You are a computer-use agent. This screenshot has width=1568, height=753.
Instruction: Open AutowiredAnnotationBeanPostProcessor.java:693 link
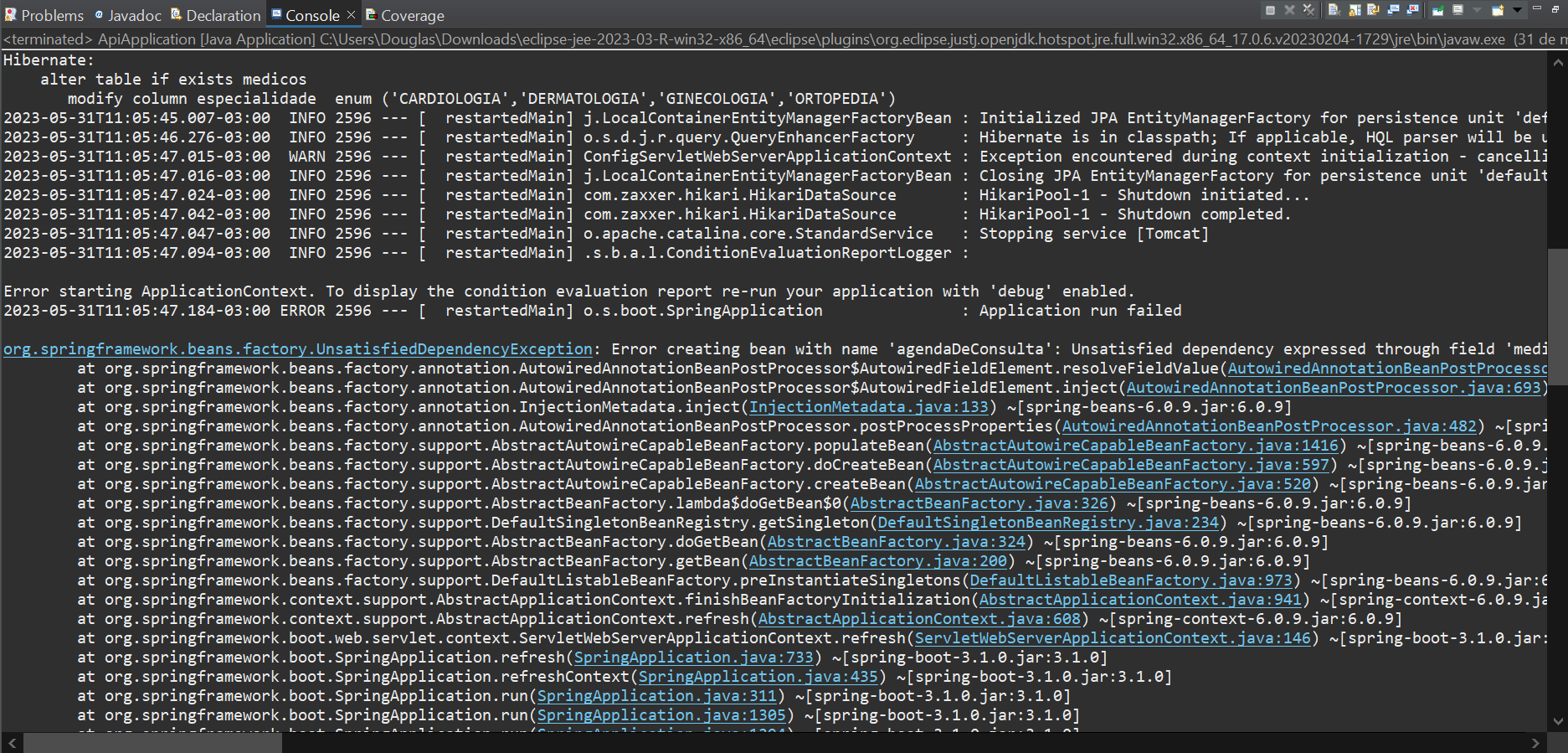pos(1334,388)
